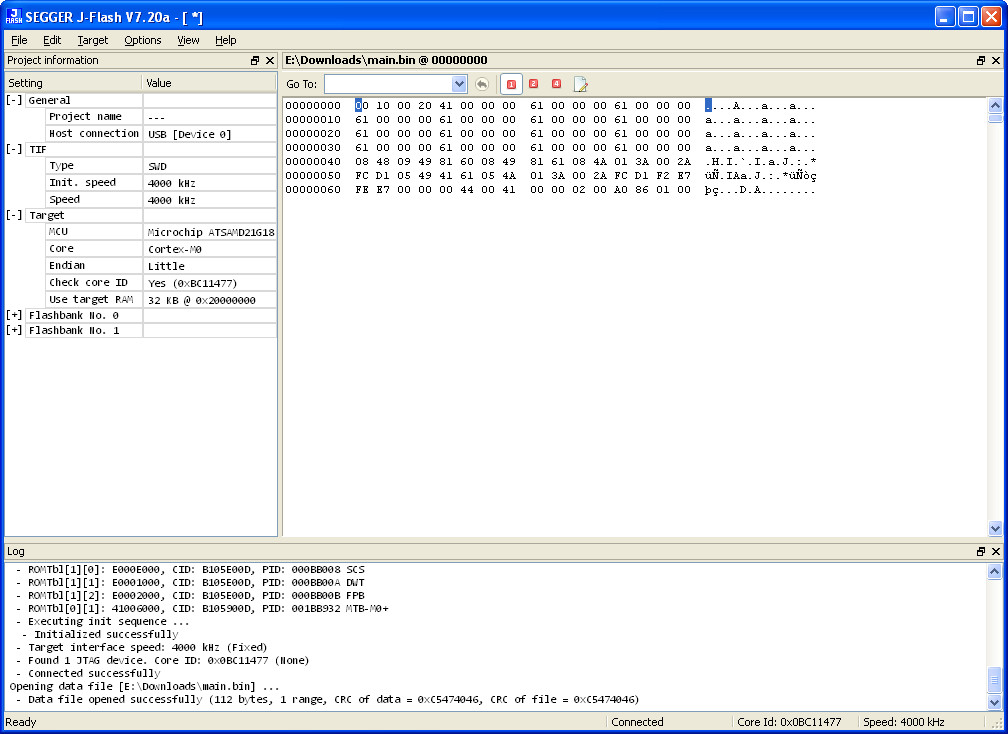Close the main.bin data panel

[x=996, y=60]
